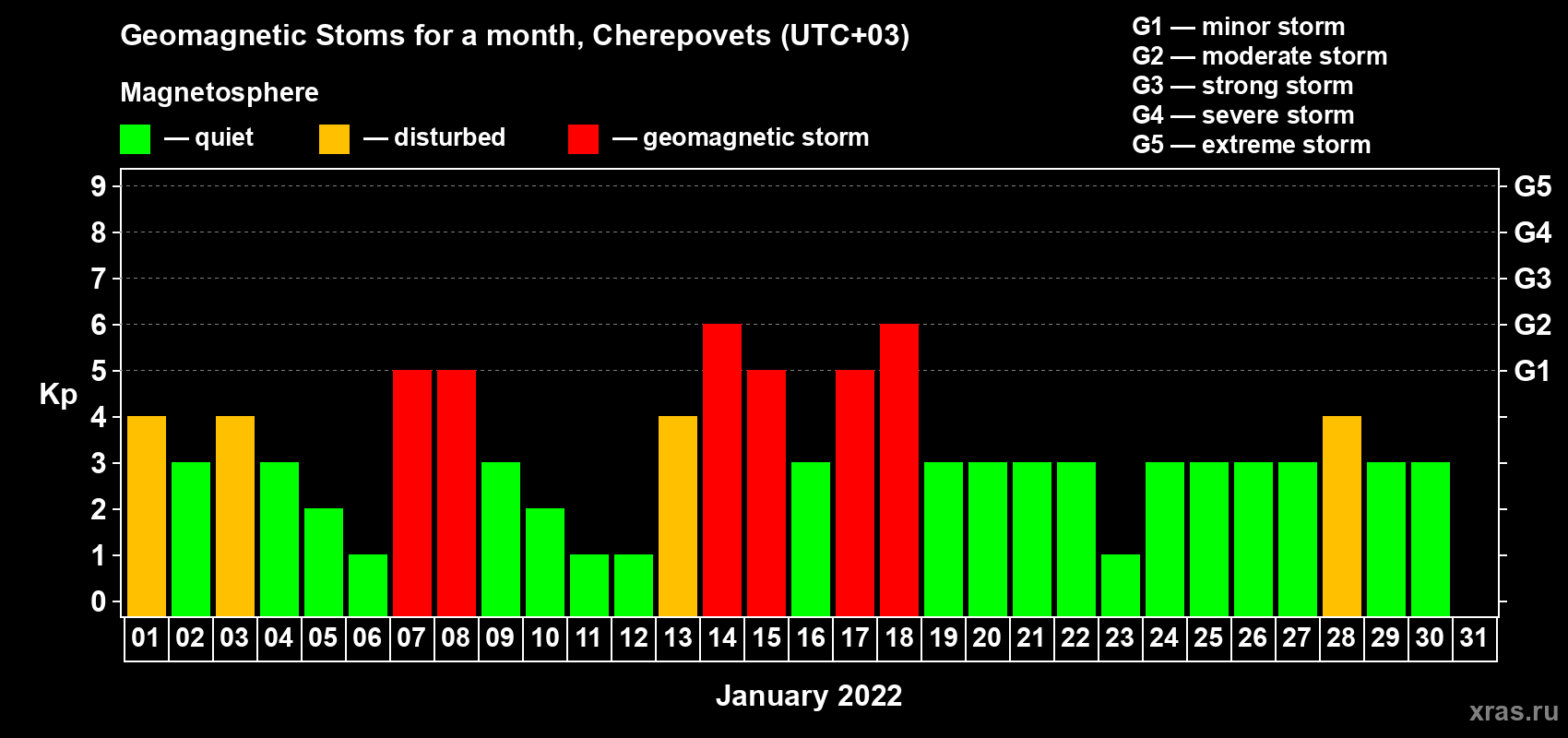Select the green bar for day 02
The width and height of the screenshot is (1568, 738).
191,539
